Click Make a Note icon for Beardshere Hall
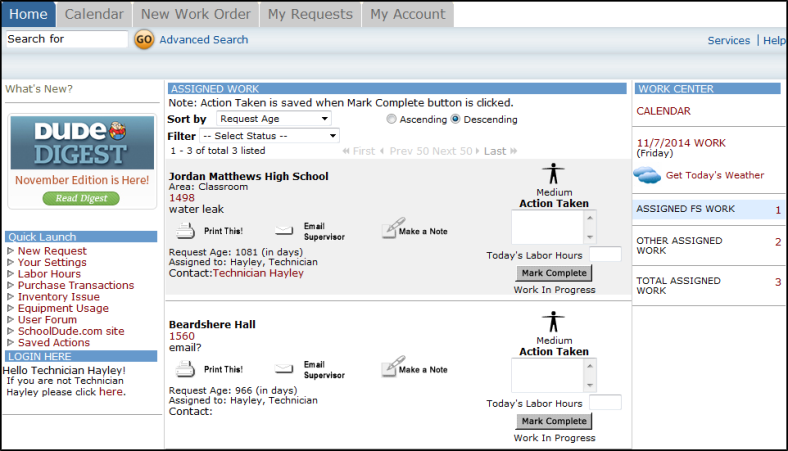Image resolution: width=788 pixels, height=451 pixels. 391,368
